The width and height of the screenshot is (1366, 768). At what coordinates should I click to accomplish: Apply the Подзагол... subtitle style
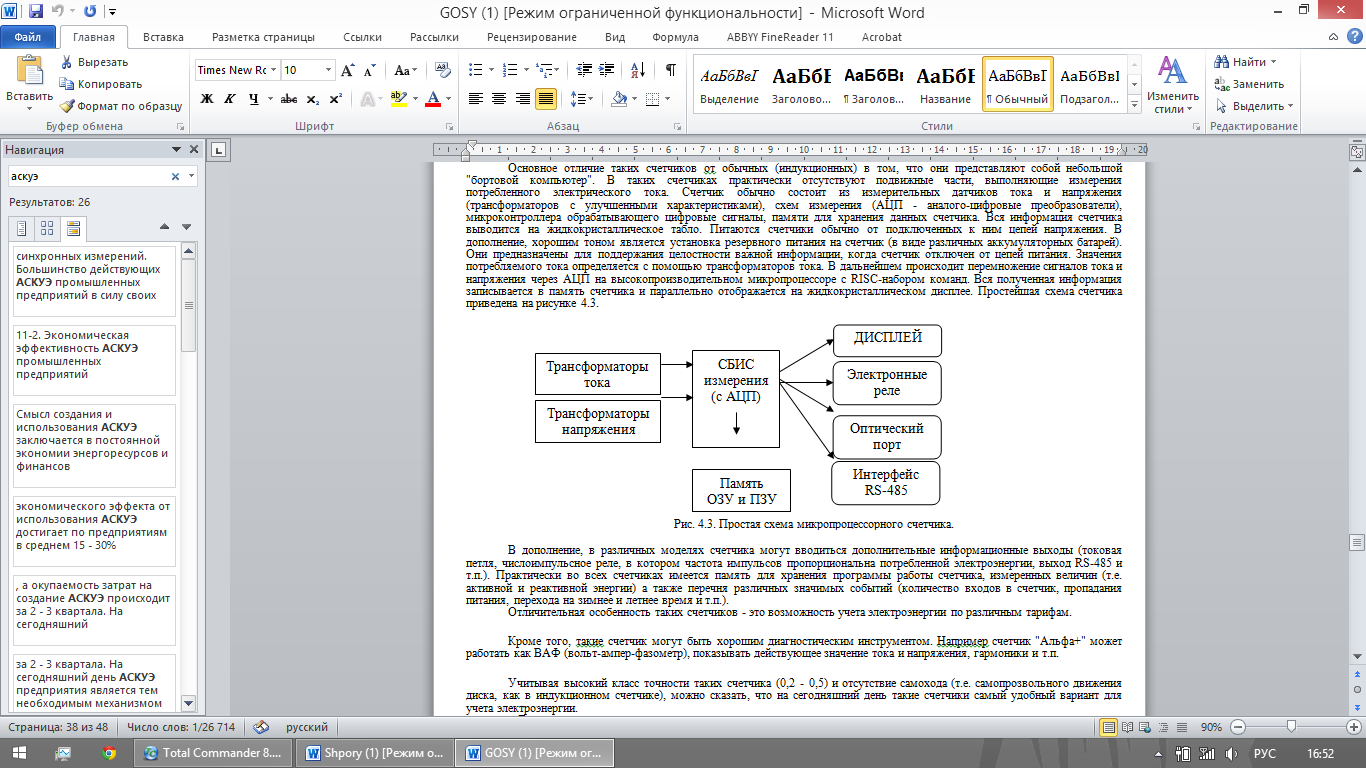coord(1089,83)
